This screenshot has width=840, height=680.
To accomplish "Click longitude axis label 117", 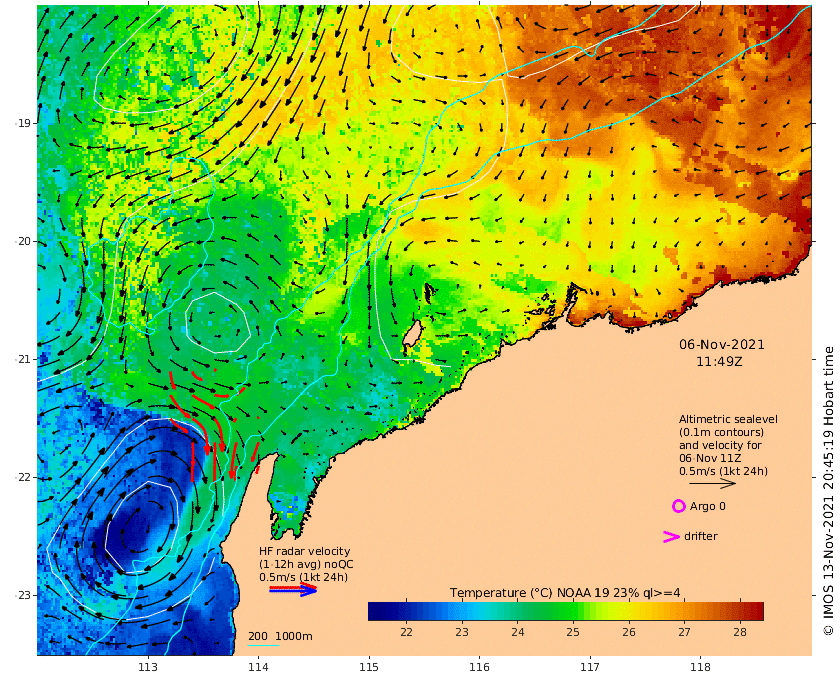I will point(590,667).
